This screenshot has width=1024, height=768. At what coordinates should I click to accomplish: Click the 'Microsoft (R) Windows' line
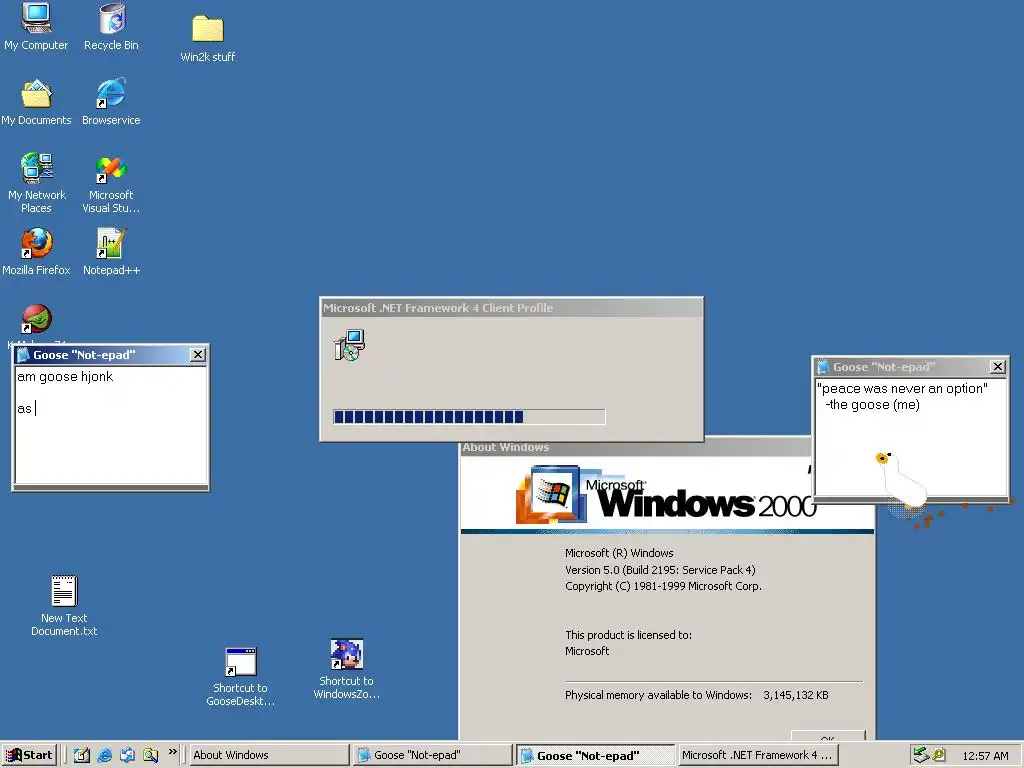[619, 553]
